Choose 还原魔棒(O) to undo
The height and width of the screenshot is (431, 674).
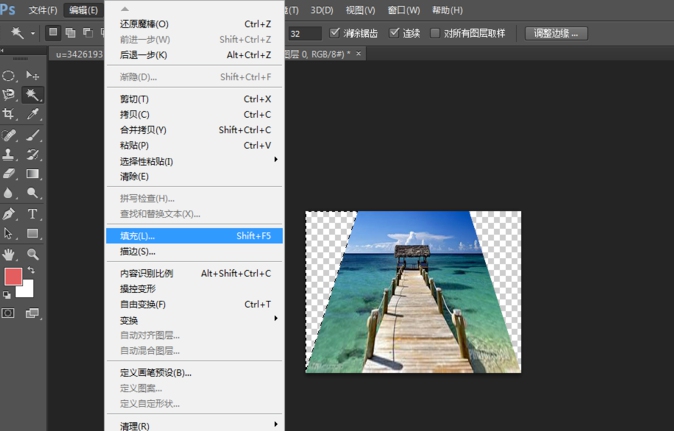[194, 24]
